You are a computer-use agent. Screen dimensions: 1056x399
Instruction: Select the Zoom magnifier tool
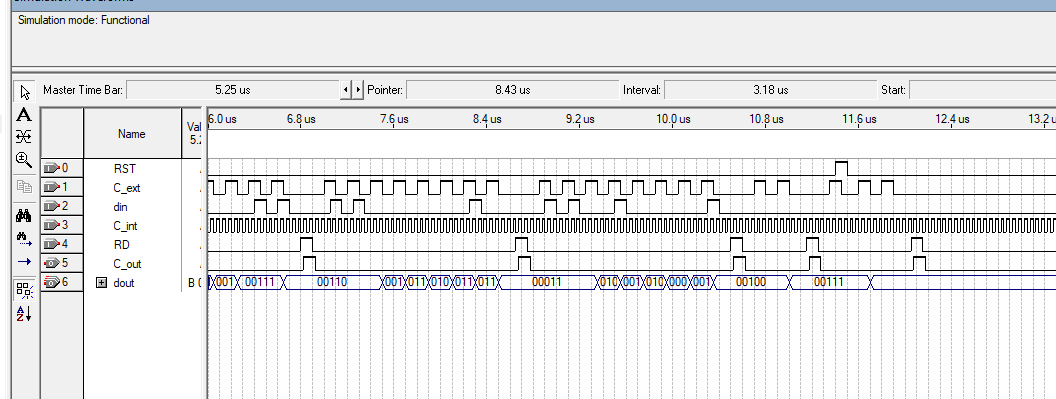point(24,160)
